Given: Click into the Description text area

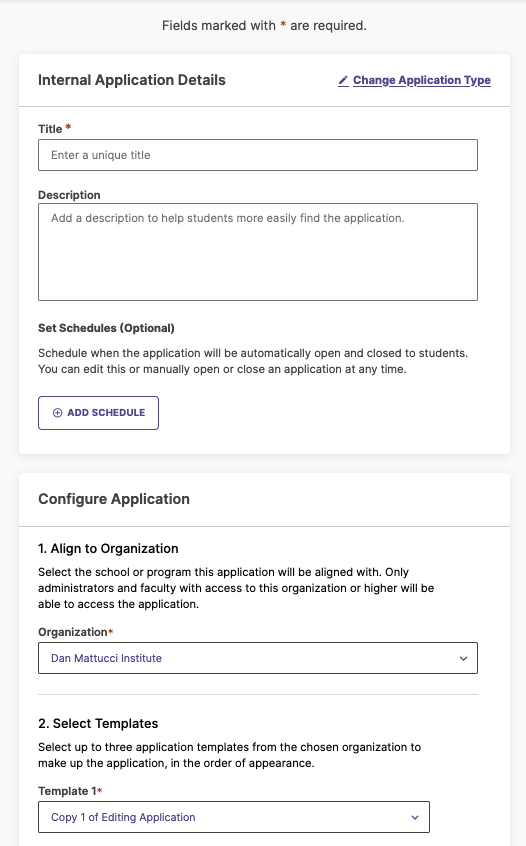Looking at the screenshot, I should coord(258,252).
